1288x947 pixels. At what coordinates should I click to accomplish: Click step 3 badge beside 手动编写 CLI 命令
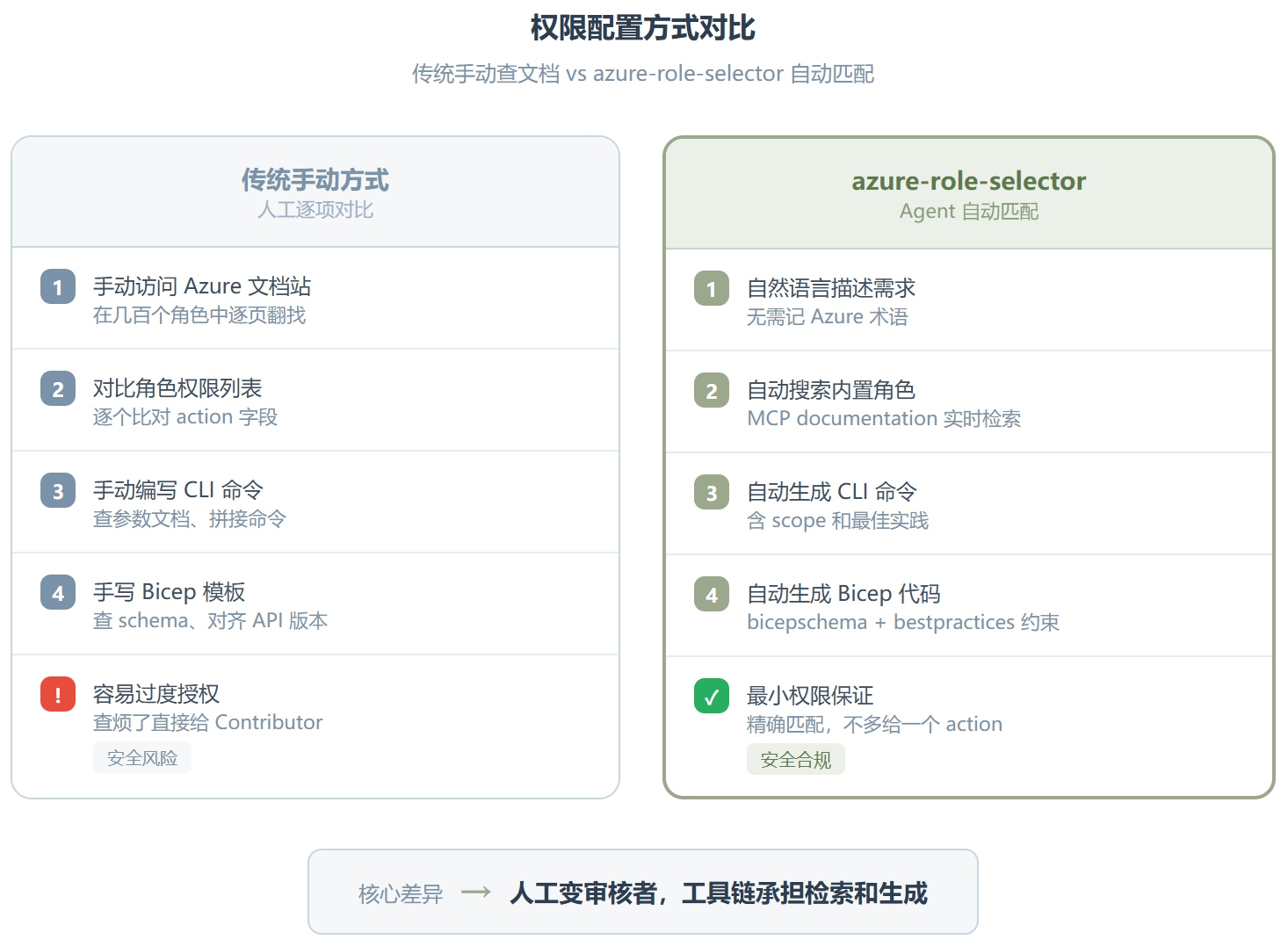click(x=58, y=490)
